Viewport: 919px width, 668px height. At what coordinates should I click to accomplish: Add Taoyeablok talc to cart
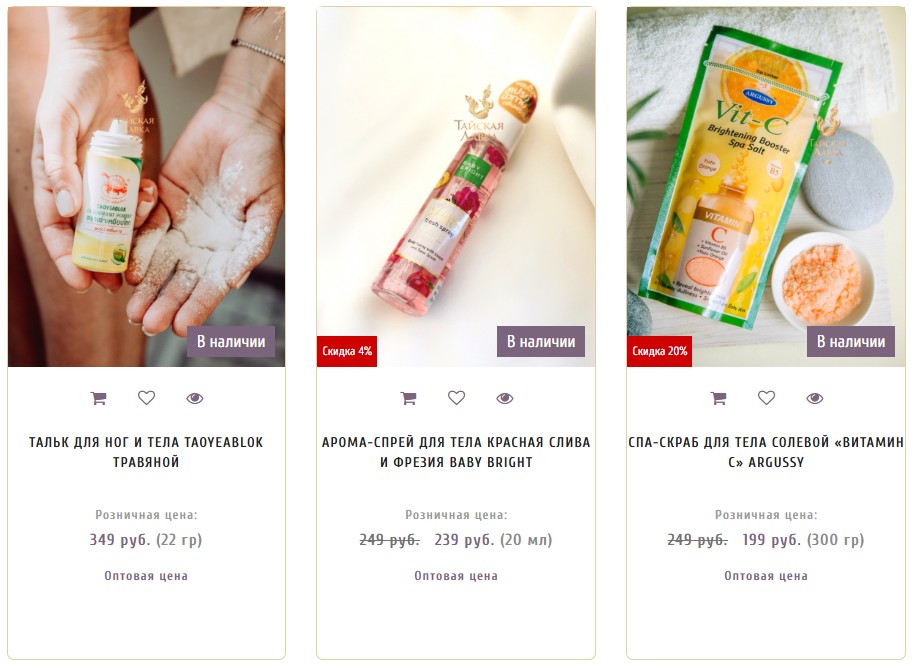98,398
